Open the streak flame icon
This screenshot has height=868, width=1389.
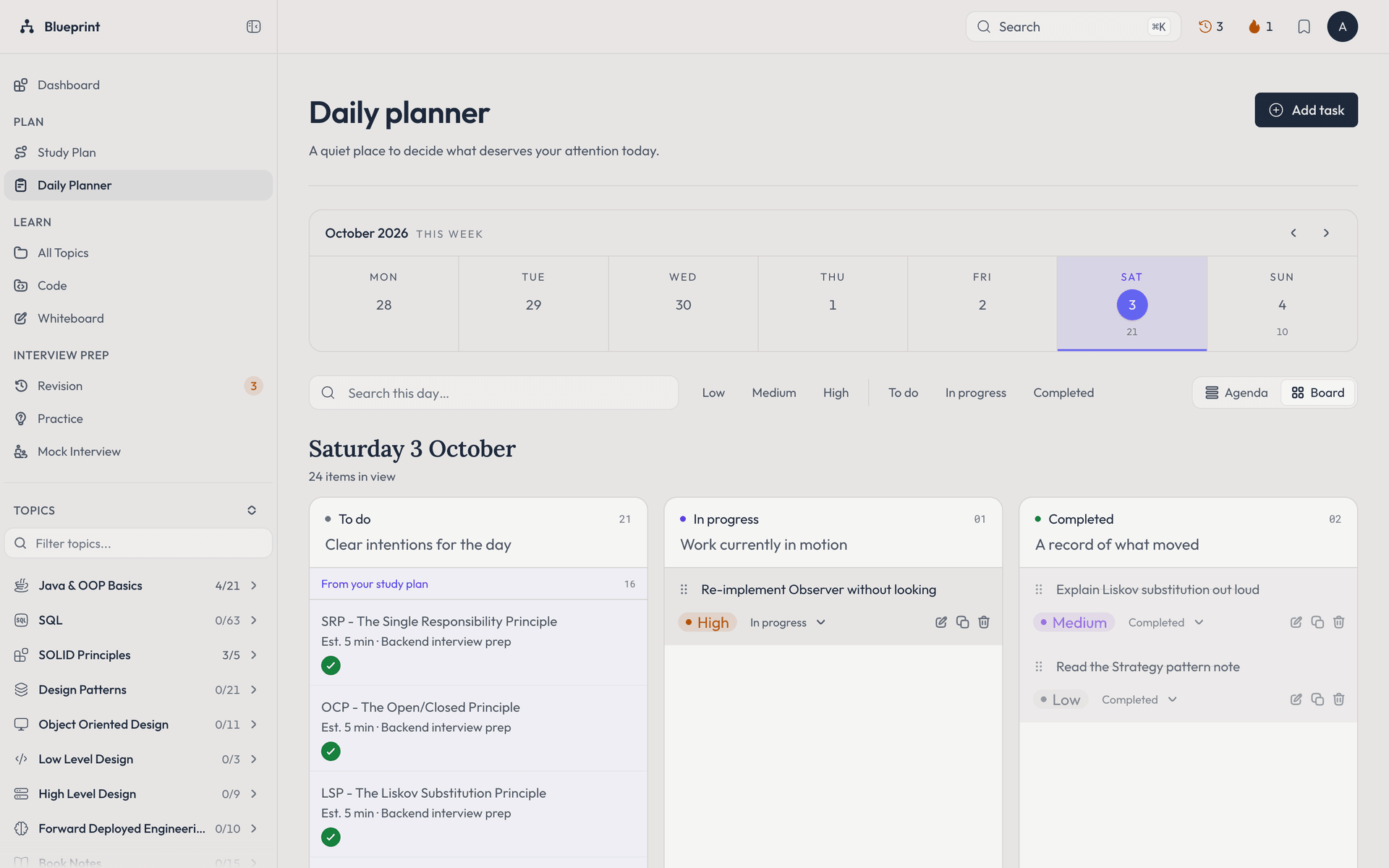tap(1260, 27)
